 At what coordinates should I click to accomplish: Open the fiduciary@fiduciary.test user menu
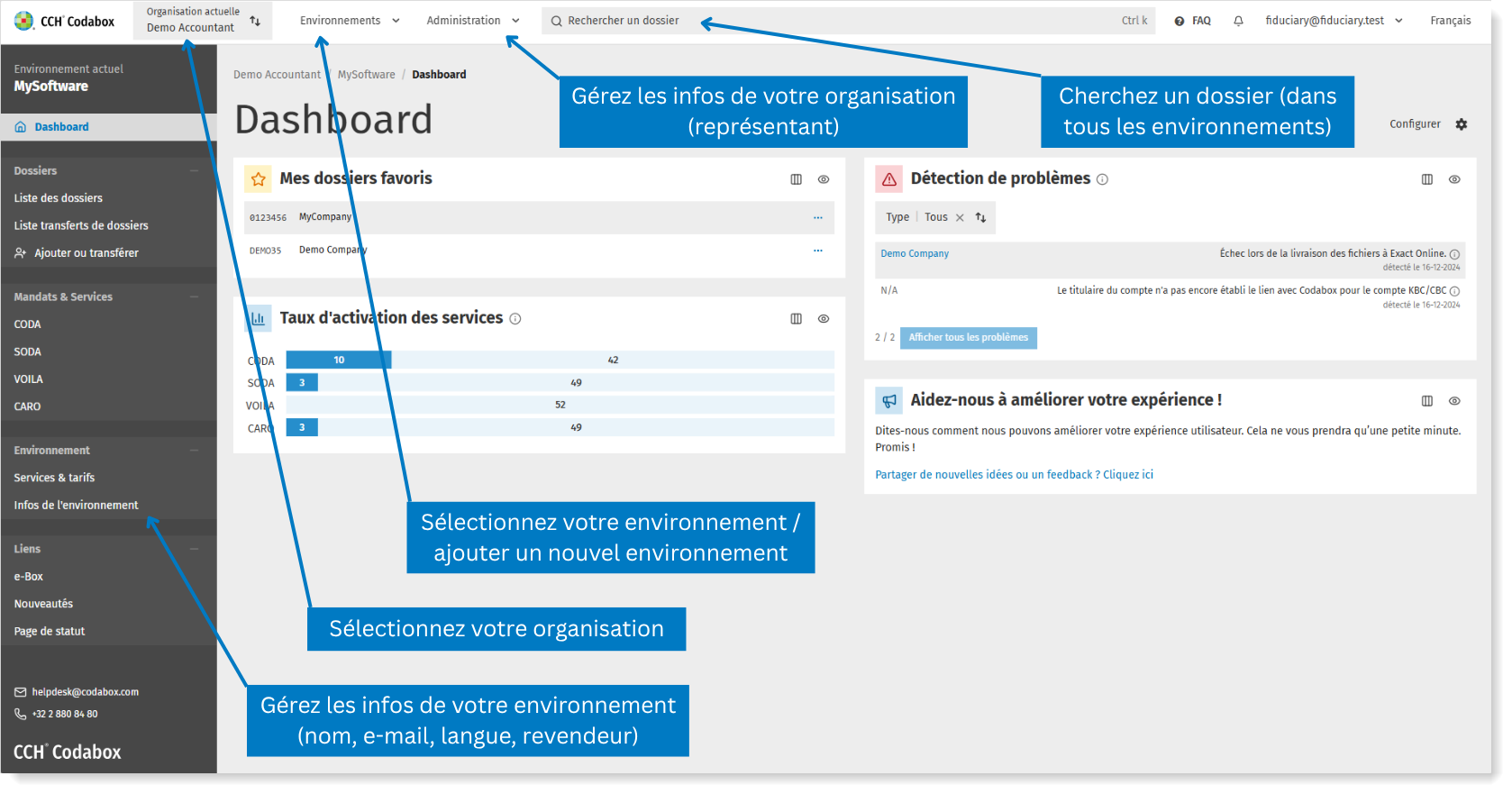click(1334, 21)
